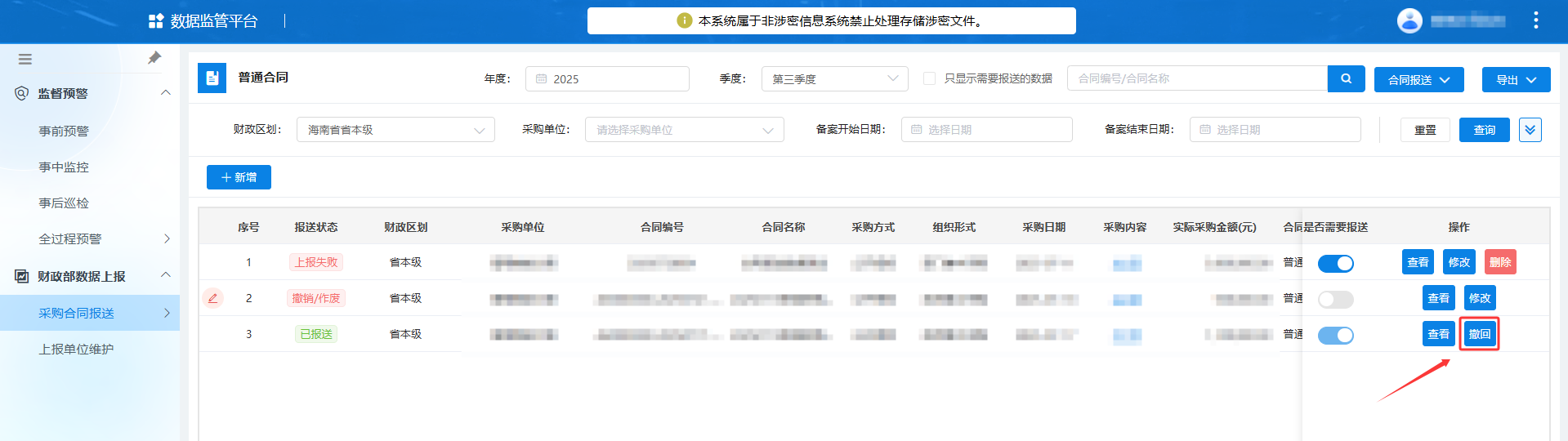The height and width of the screenshot is (441, 1568).
Task: Expand more filters with double-chevron icon
Action: coord(1530,130)
